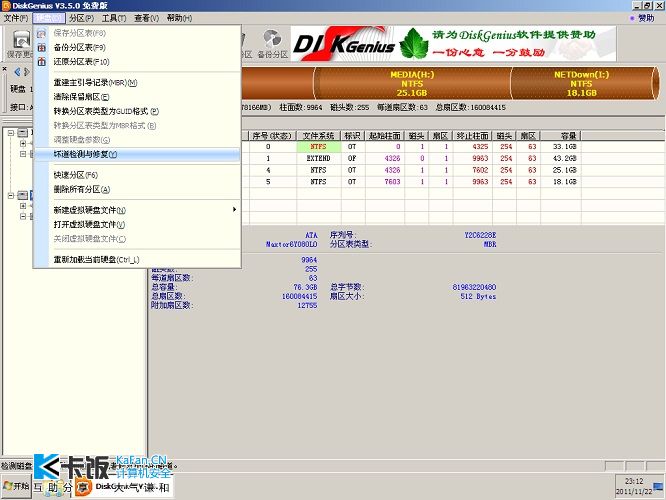Click start cylinder value 7603
This screenshot has width=666, height=500.
(x=392, y=182)
